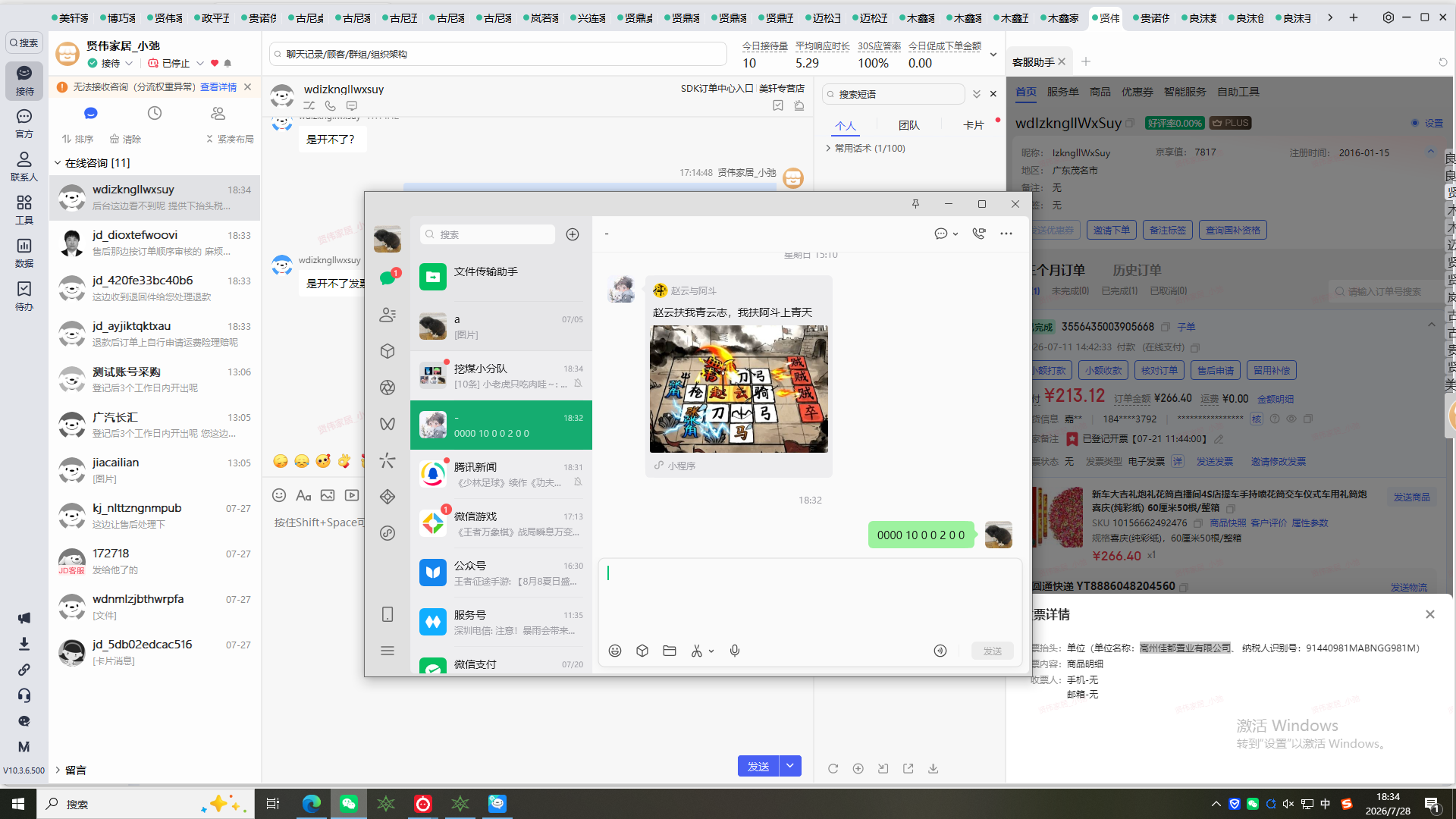Click 查询国补资格 button
The width and height of the screenshot is (1456, 819).
pyautogui.click(x=1233, y=230)
